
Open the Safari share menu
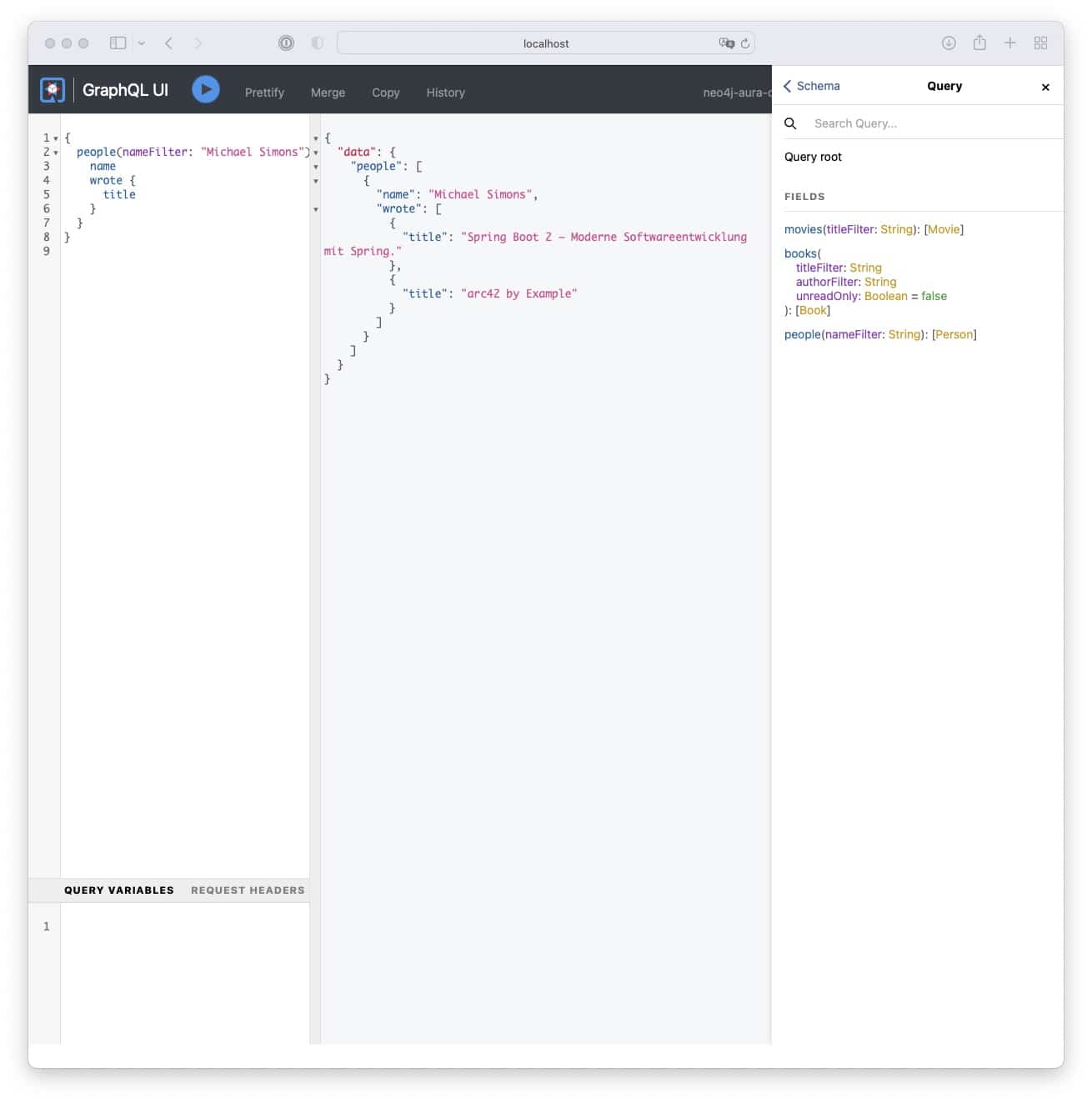click(979, 43)
